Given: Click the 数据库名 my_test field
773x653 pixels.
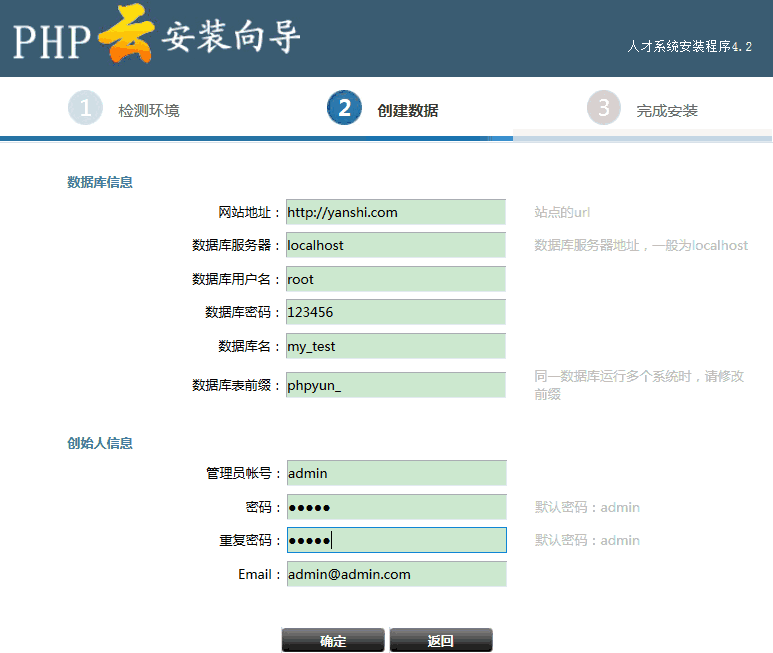Looking at the screenshot, I should click(395, 346).
